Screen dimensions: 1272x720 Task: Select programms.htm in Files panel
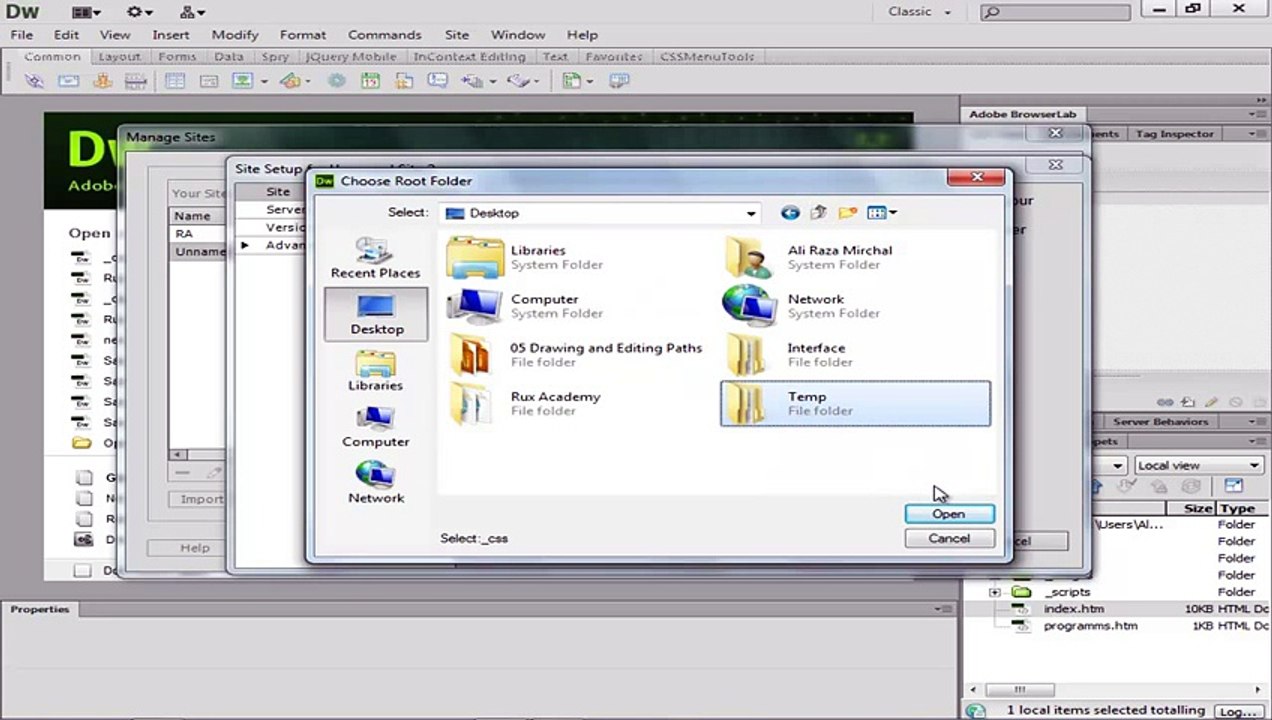[x=1090, y=626]
